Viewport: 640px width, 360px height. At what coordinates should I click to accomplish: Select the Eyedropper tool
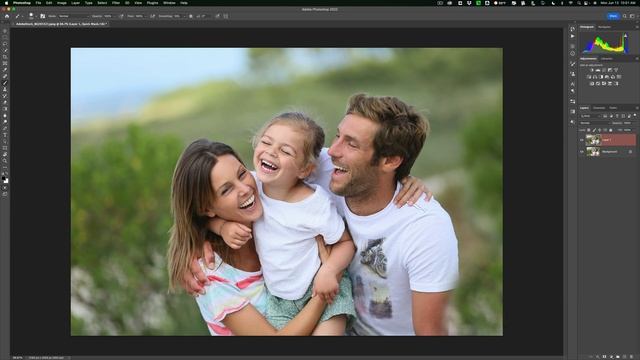(x=5, y=69)
